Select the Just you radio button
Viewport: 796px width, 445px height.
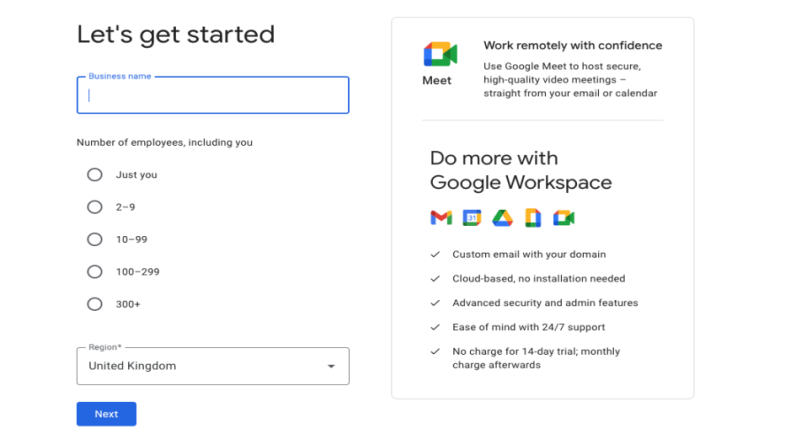[94, 175]
